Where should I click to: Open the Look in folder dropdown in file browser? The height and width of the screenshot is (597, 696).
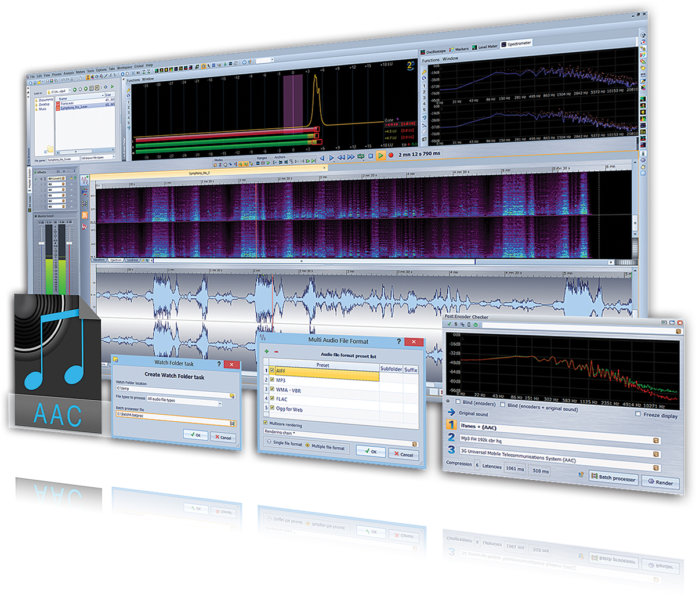57,92
